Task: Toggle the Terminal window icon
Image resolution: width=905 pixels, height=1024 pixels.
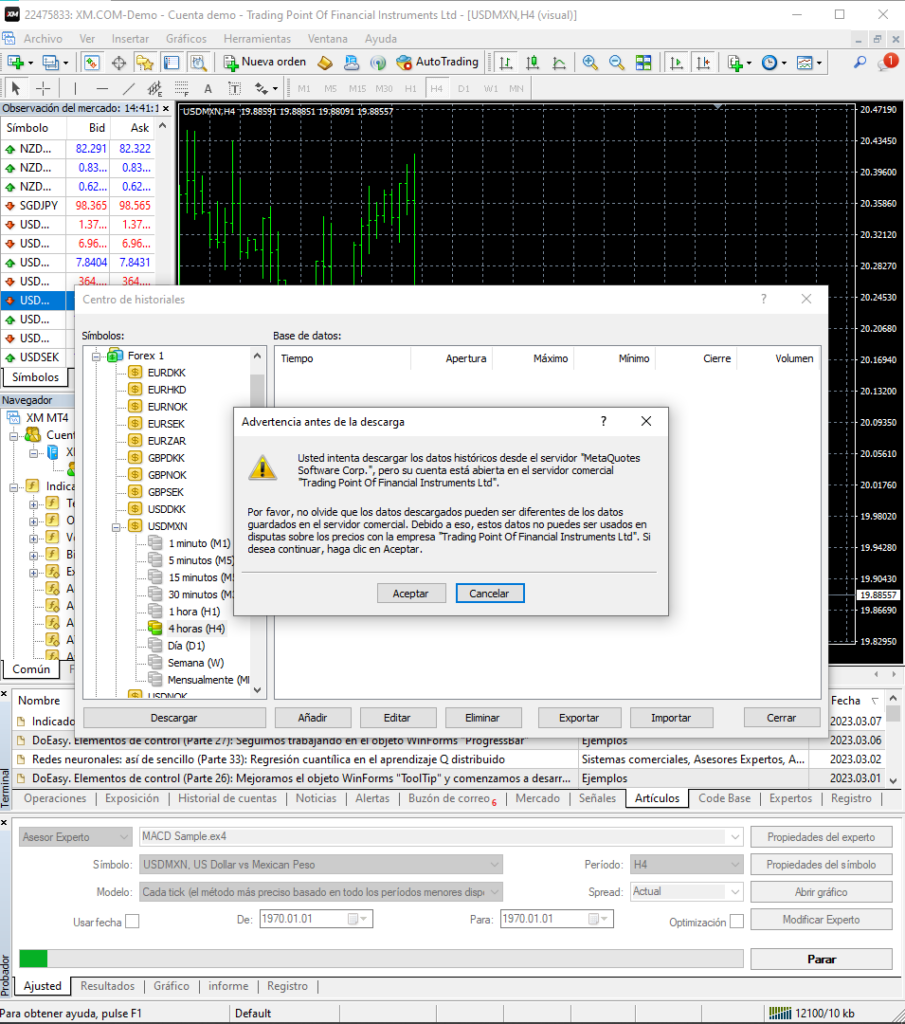Action: click(171, 63)
